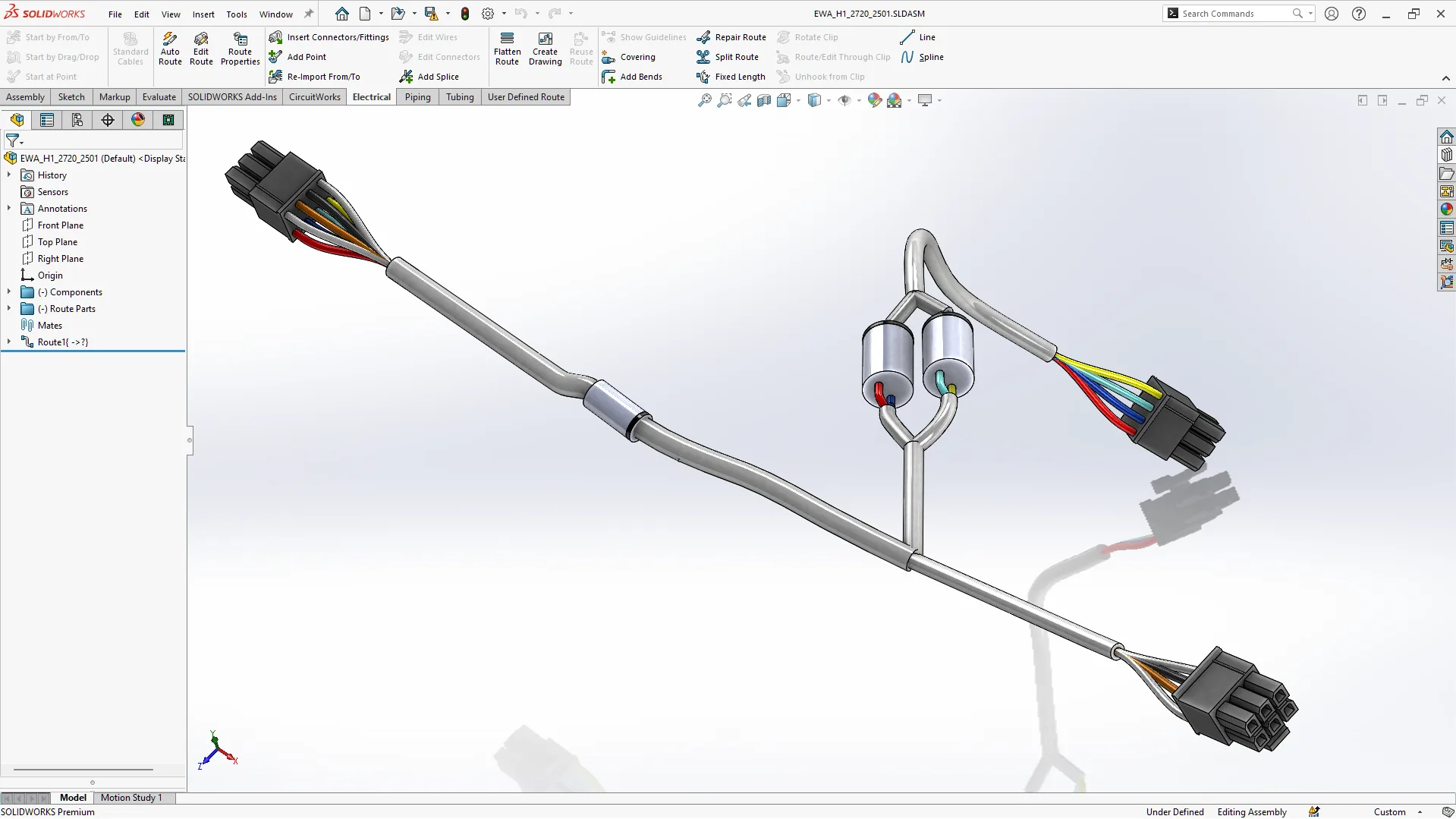1456x819 pixels.
Task: Open the display style dropdown arrow
Action: pos(828,100)
